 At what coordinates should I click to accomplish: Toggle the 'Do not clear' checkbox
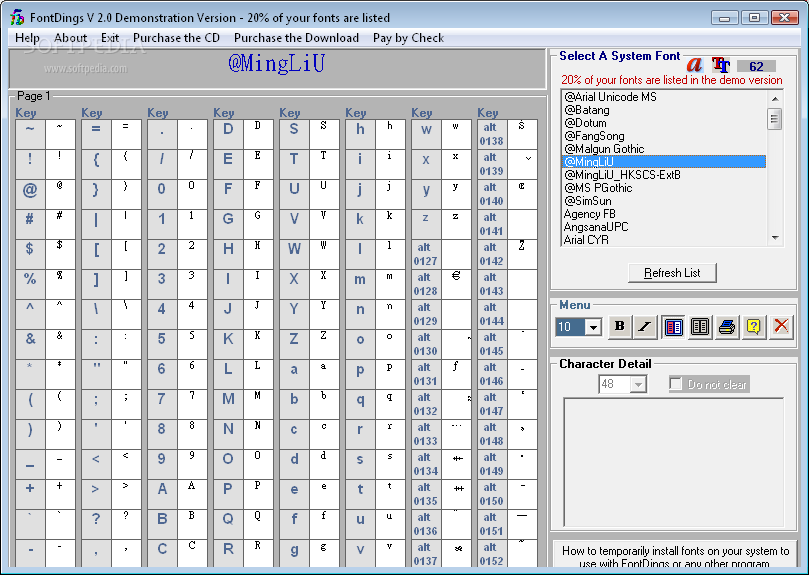click(x=675, y=384)
